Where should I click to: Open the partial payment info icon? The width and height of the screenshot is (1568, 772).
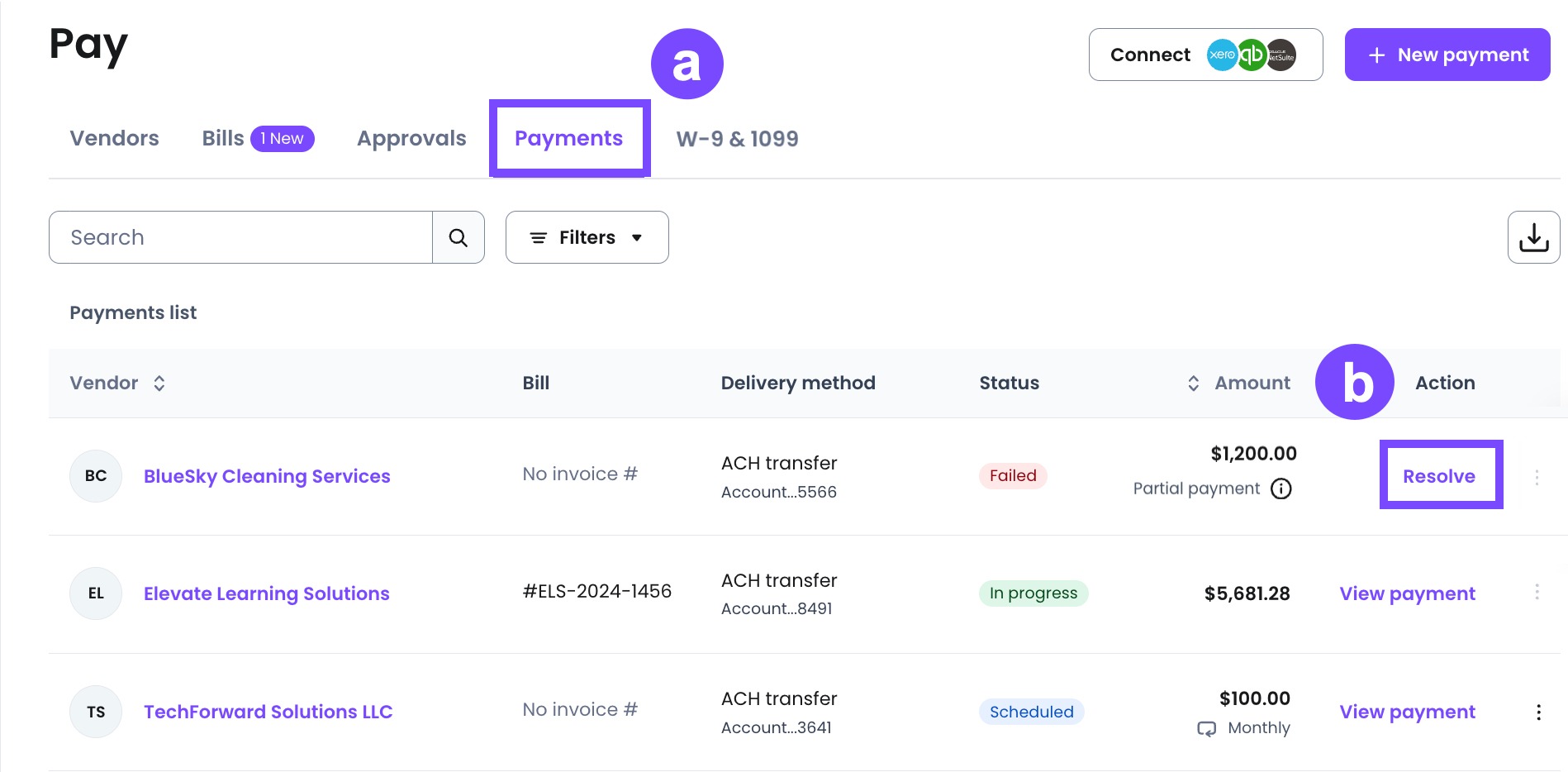(1281, 488)
